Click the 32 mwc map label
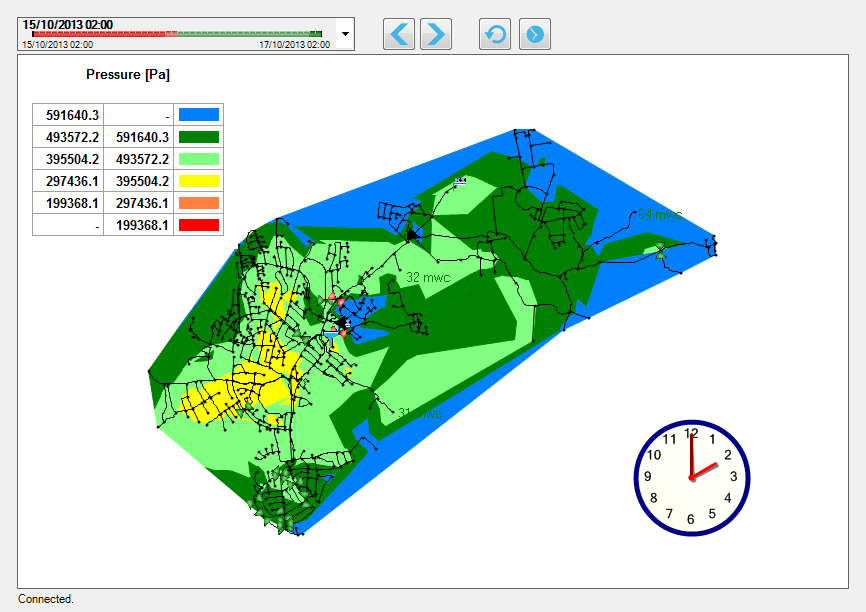The height and width of the screenshot is (612, 866). (x=427, y=277)
